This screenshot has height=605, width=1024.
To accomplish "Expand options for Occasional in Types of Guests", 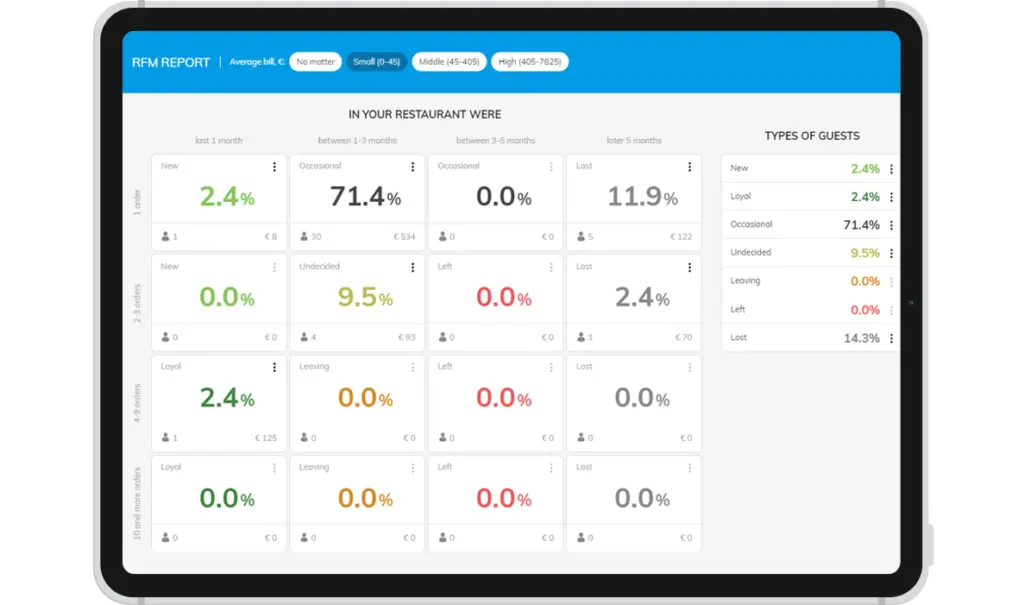I will click(x=891, y=225).
